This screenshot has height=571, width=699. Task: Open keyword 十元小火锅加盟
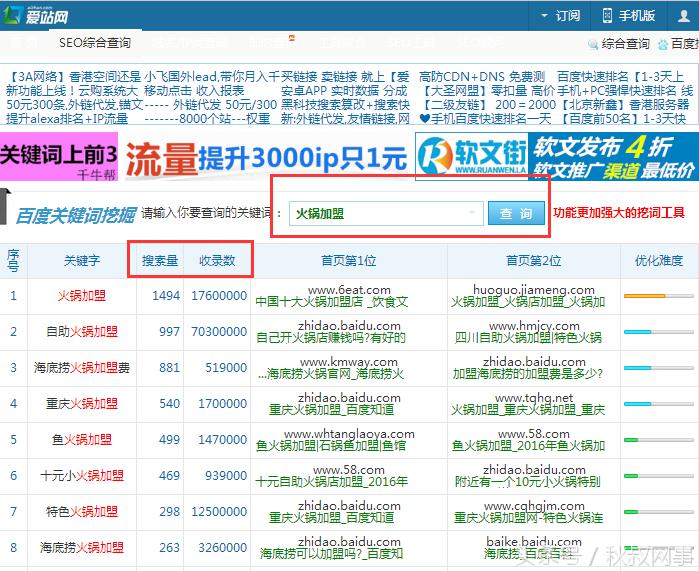click(x=82, y=476)
